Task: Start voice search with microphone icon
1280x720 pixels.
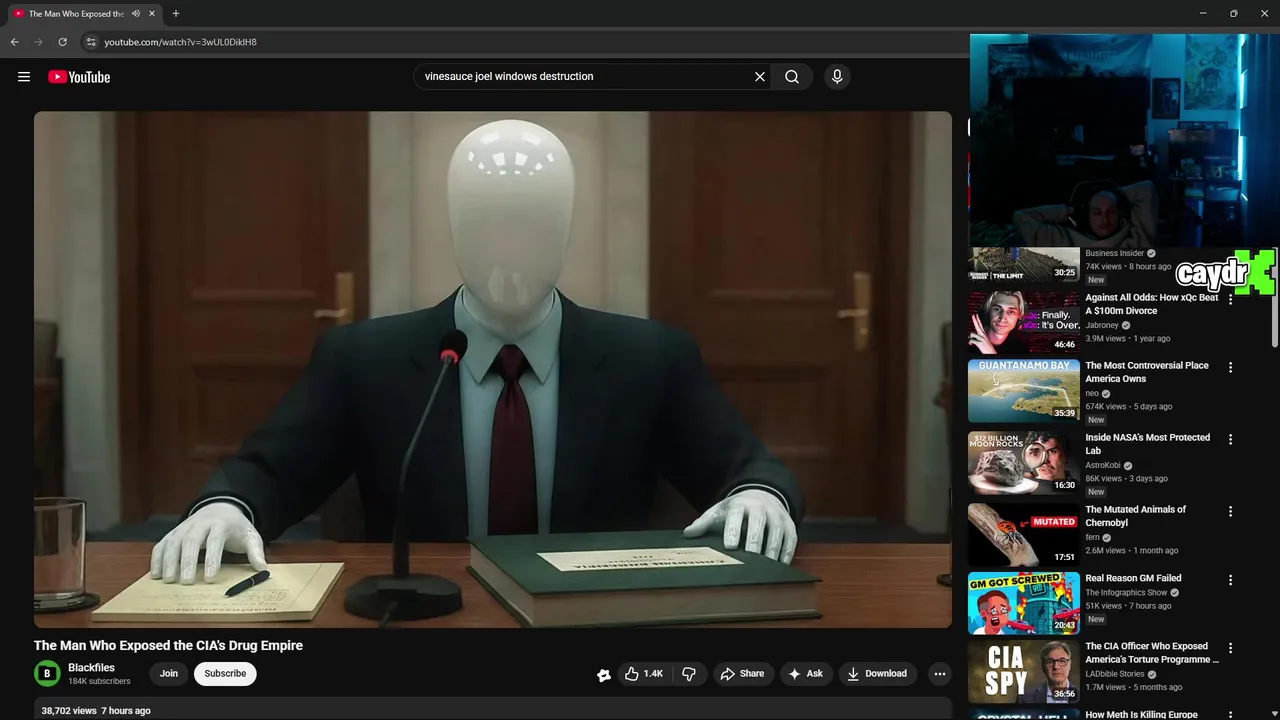Action: click(837, 76)
